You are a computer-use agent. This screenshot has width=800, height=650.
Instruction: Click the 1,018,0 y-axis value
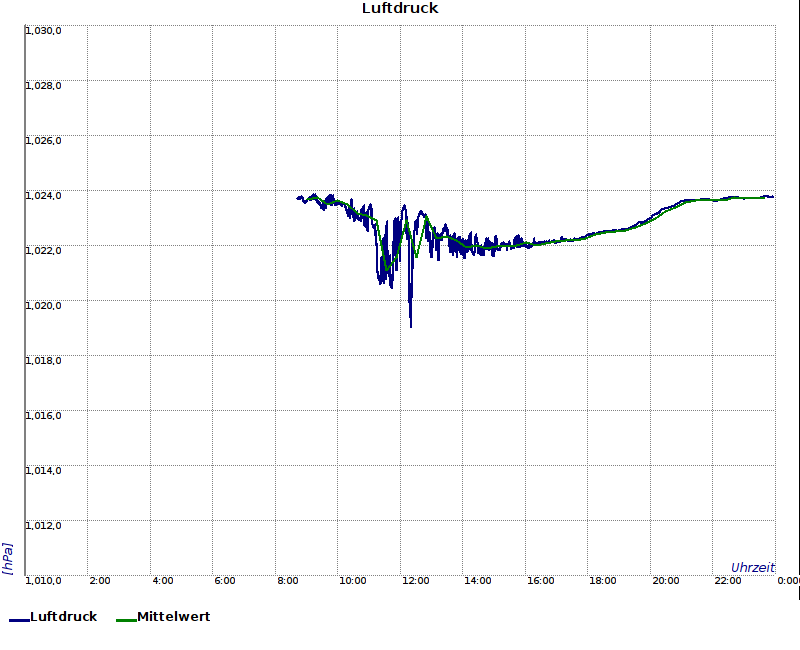(x=43, y=361)
